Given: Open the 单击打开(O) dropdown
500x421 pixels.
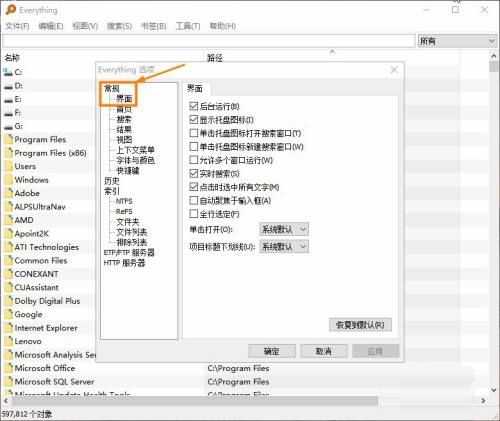Looking at the screenshot, I should coord(284,229).
